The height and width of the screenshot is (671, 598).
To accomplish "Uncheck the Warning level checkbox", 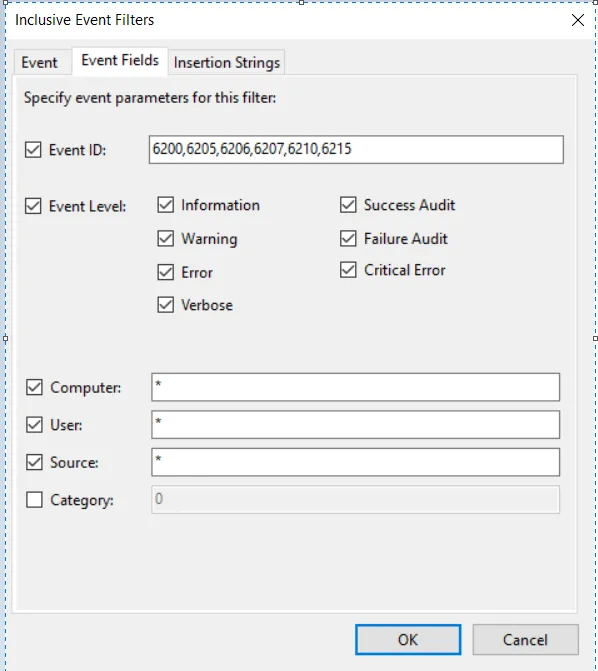I will pyautogui.click(x=166, y=238).
